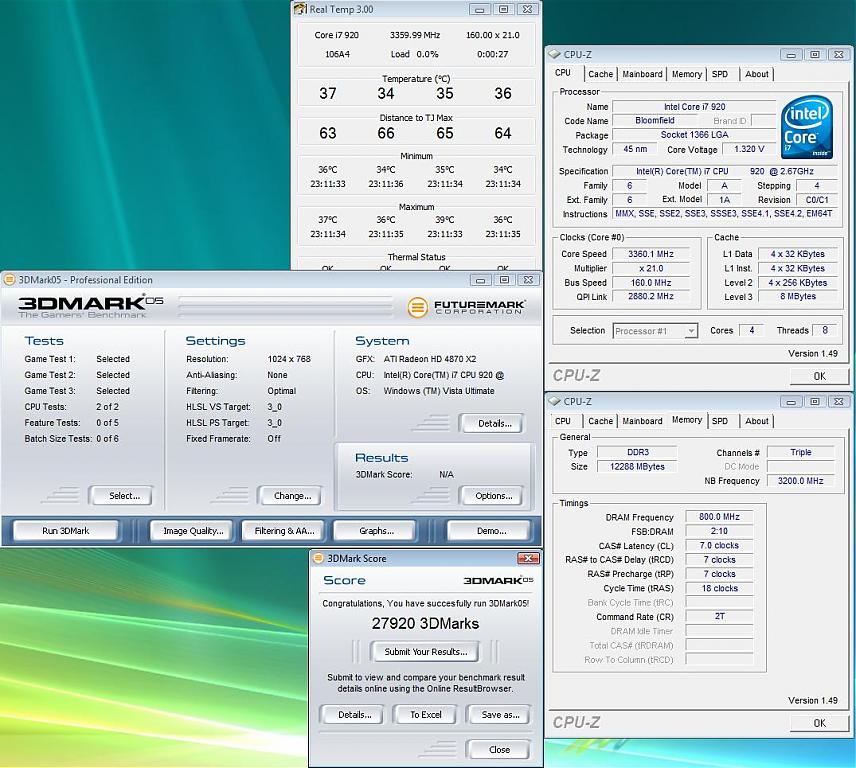Click title icon of CPU-Z memory Timings window
The height and width of the screenshot is (768, 856).
click(x=555, y=401)
